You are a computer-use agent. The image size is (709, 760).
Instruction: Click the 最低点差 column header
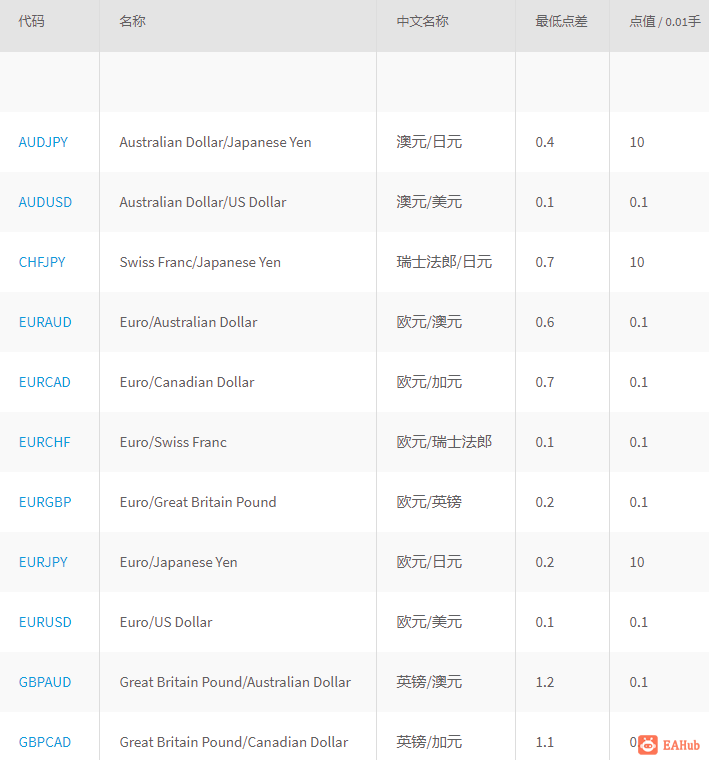561,21
